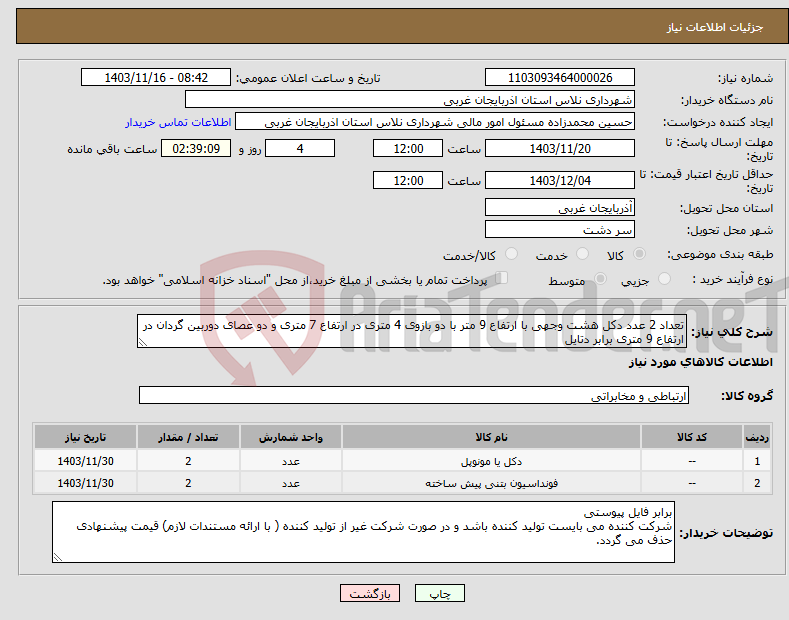Image resolution: width=789 pixels, height=620 pixels.
Task: Click need date 1403/11/30 in row 2
Action: (85, 483)
